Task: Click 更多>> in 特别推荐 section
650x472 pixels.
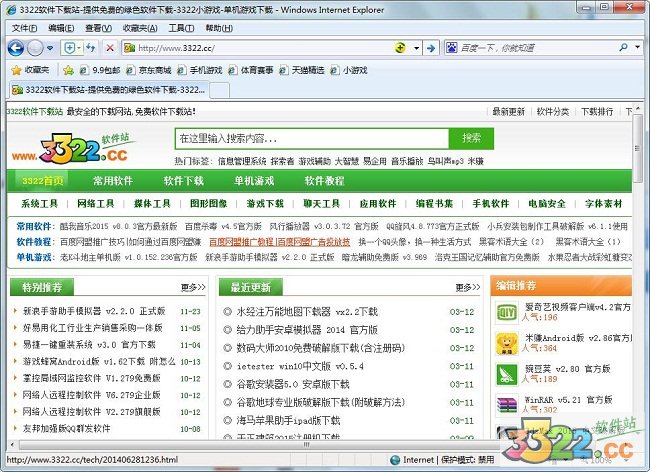Action: tap(193, 287)
